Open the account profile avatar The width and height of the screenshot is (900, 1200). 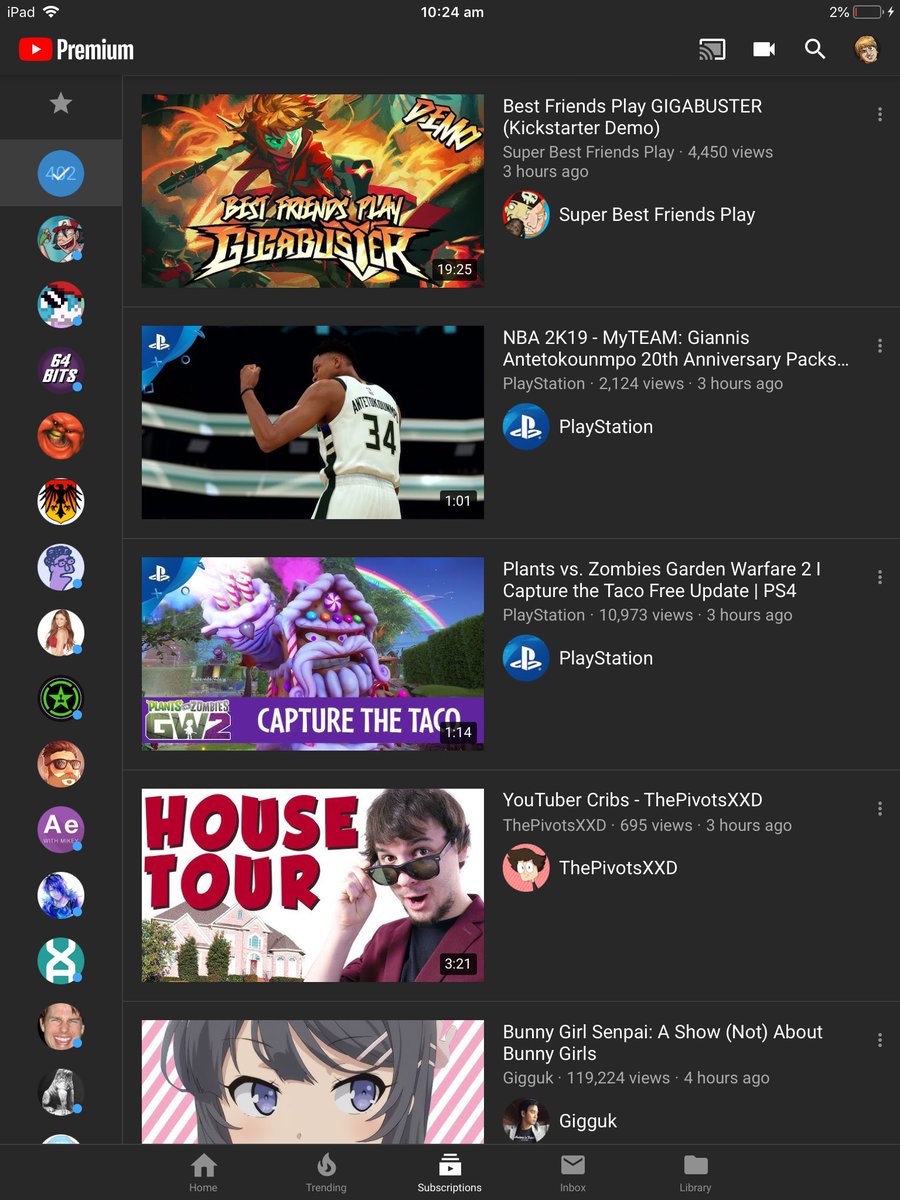tap(867, 49)
